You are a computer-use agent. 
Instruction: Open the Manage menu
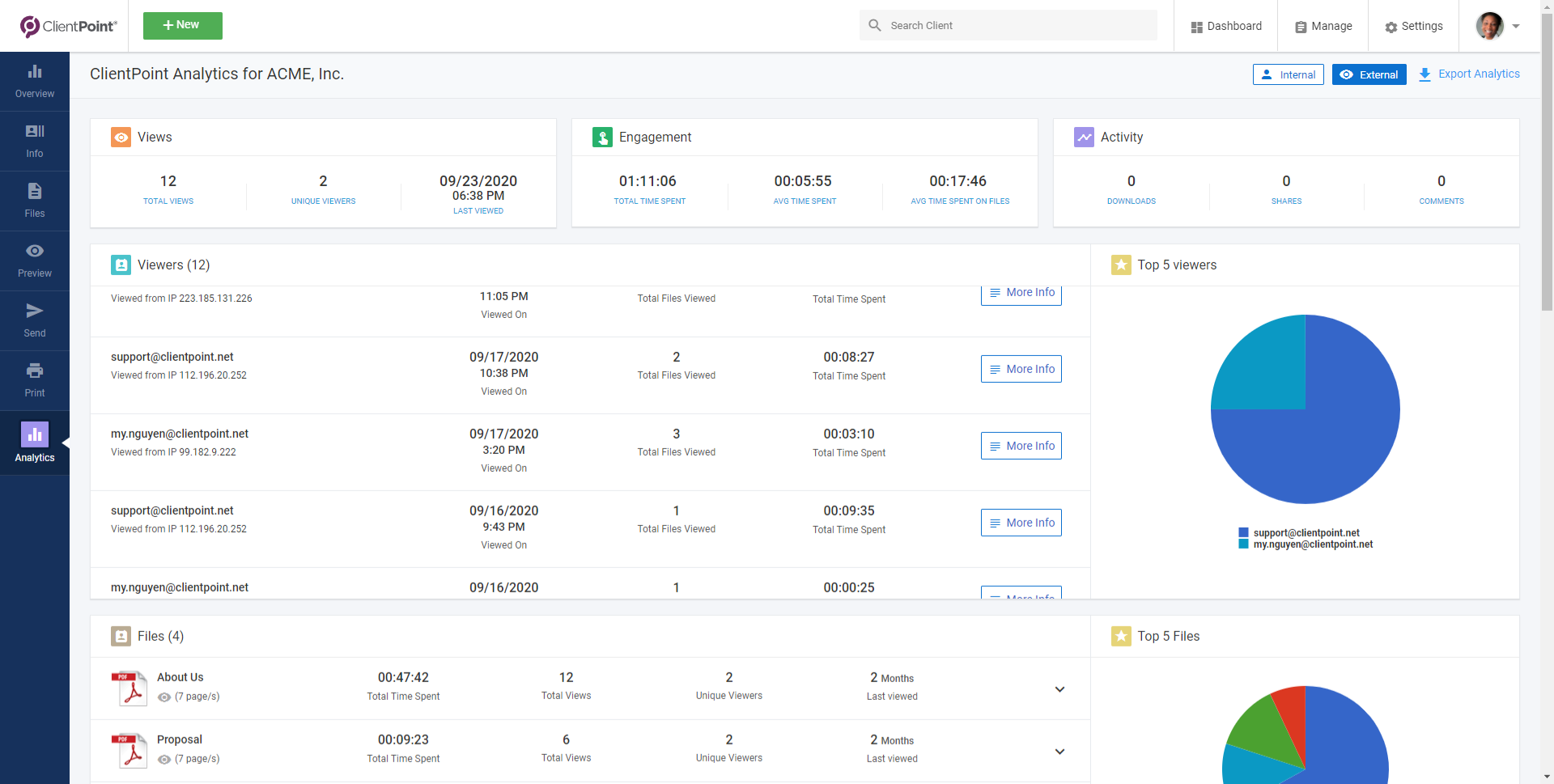click(x=1323, y=26)
